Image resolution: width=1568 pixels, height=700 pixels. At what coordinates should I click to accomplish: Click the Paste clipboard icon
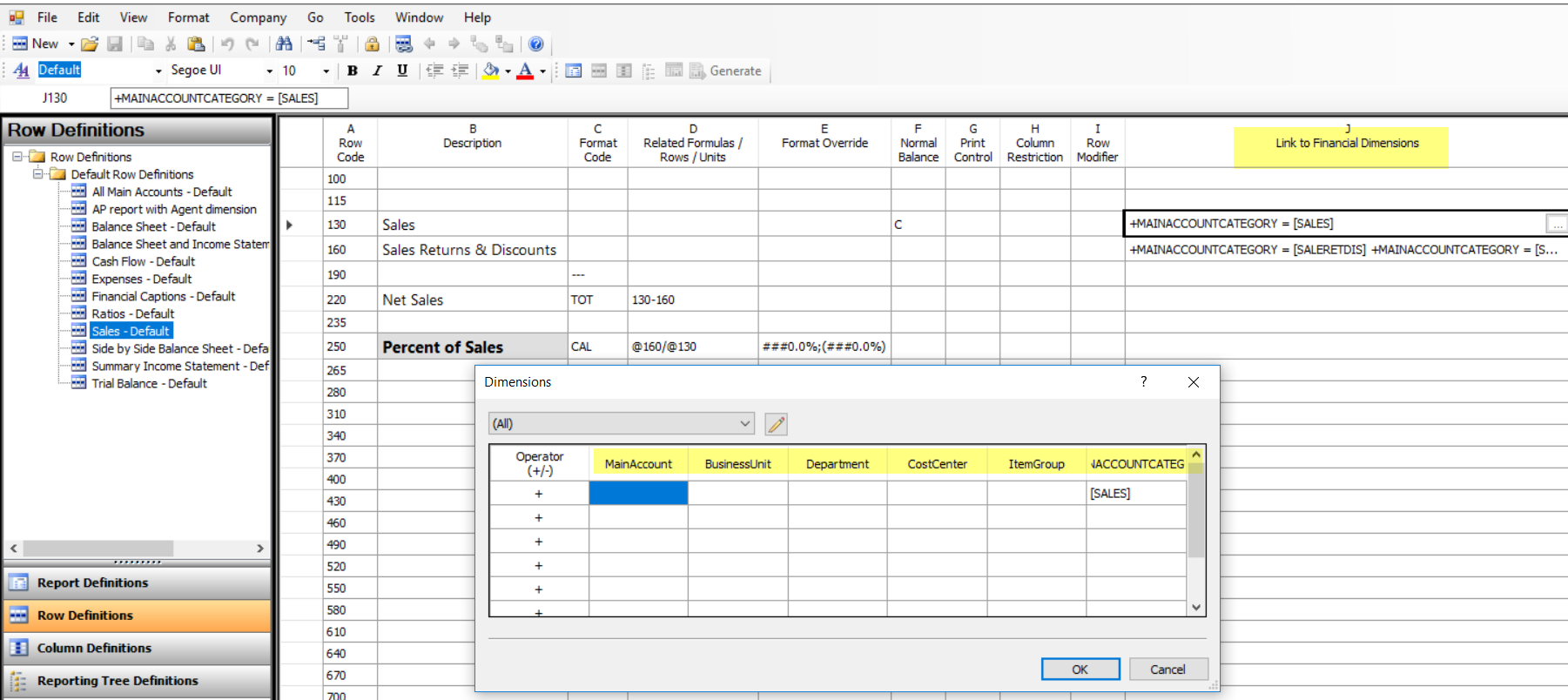[196, 44]
